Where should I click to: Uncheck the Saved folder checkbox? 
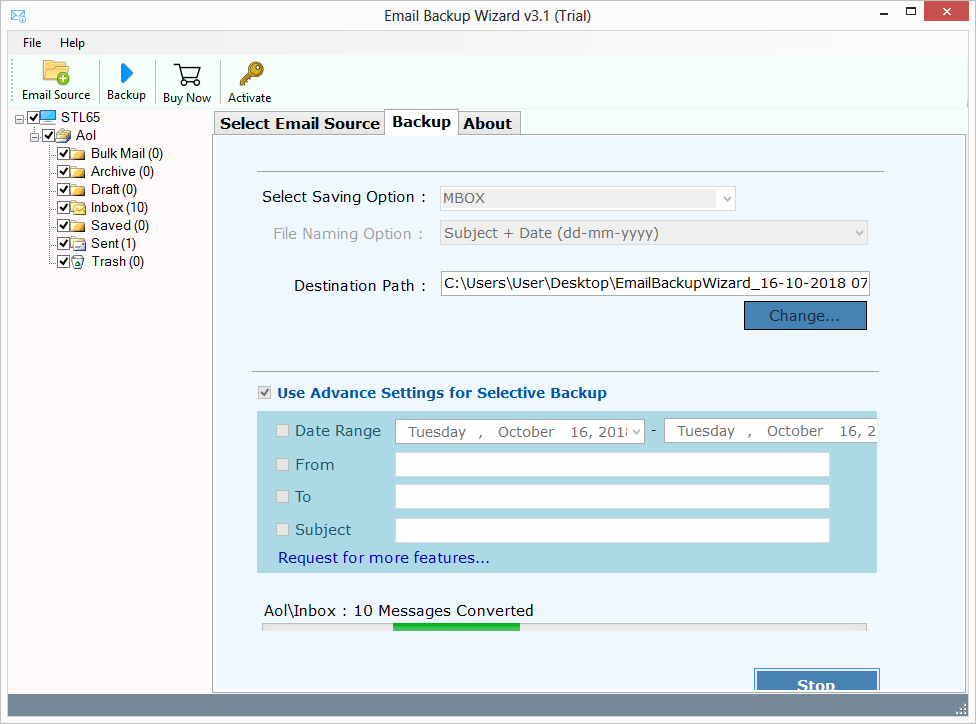63,225
